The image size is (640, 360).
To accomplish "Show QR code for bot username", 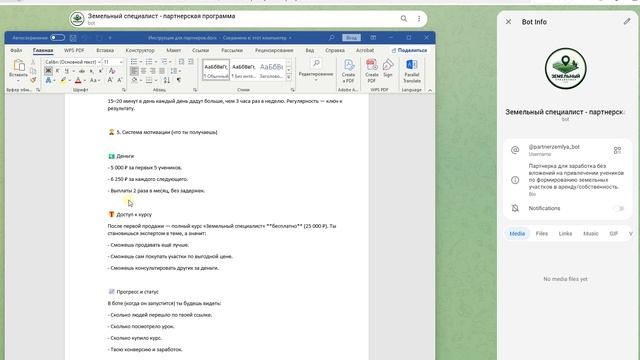I will (617, 150).
